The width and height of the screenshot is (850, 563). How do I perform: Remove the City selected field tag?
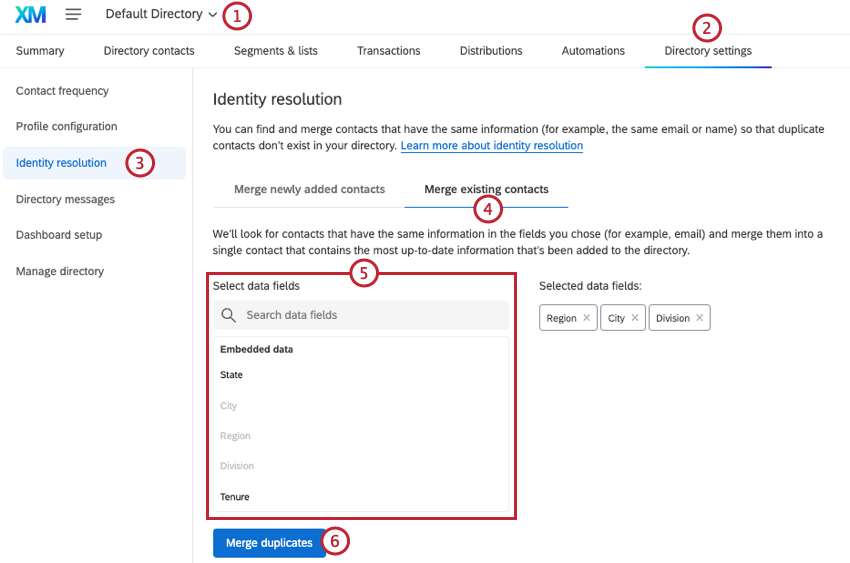click(635, 318)
